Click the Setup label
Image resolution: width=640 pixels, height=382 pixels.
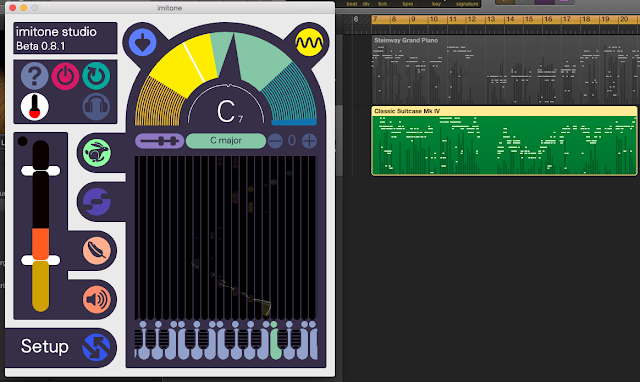click(x=44, y=346)
